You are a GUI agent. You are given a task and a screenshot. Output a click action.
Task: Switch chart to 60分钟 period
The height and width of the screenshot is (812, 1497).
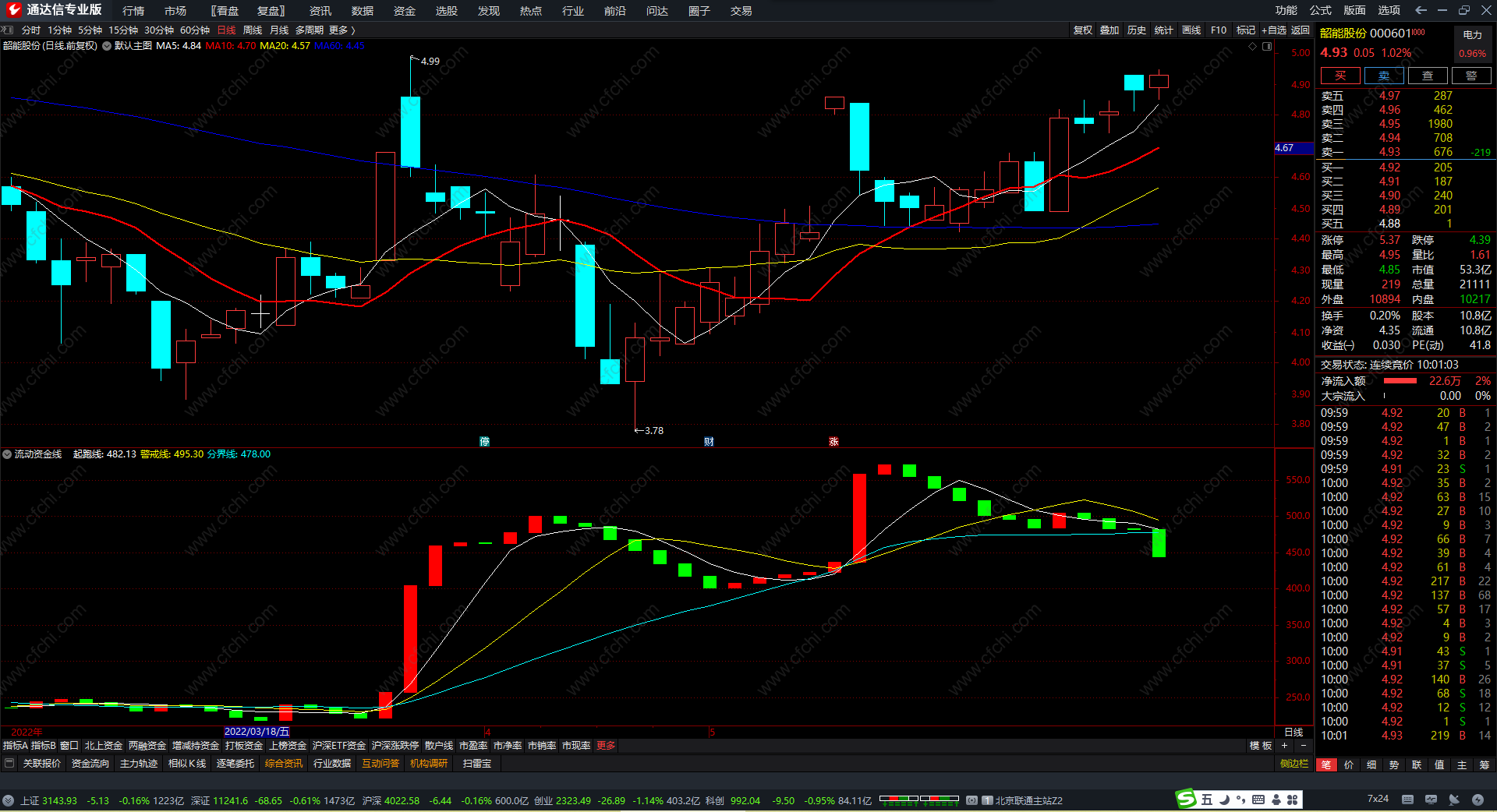click(x=195, y=30)
